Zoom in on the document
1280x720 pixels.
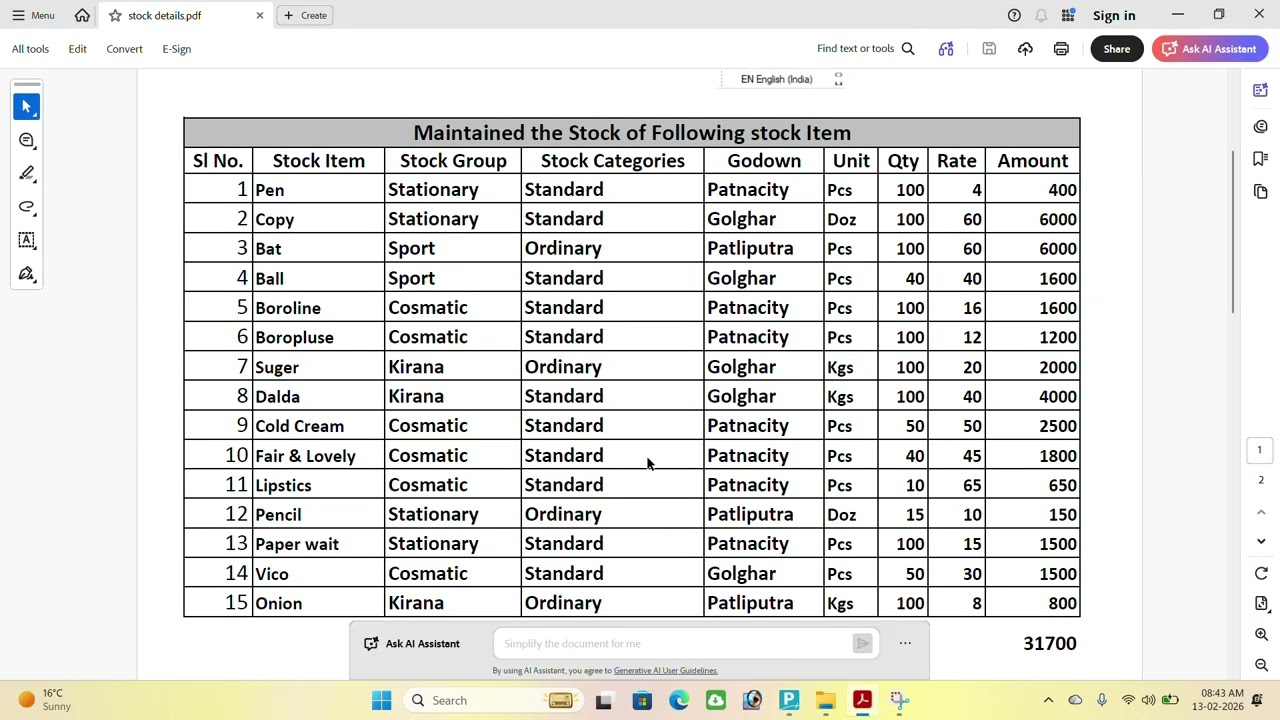point(1261,634)
